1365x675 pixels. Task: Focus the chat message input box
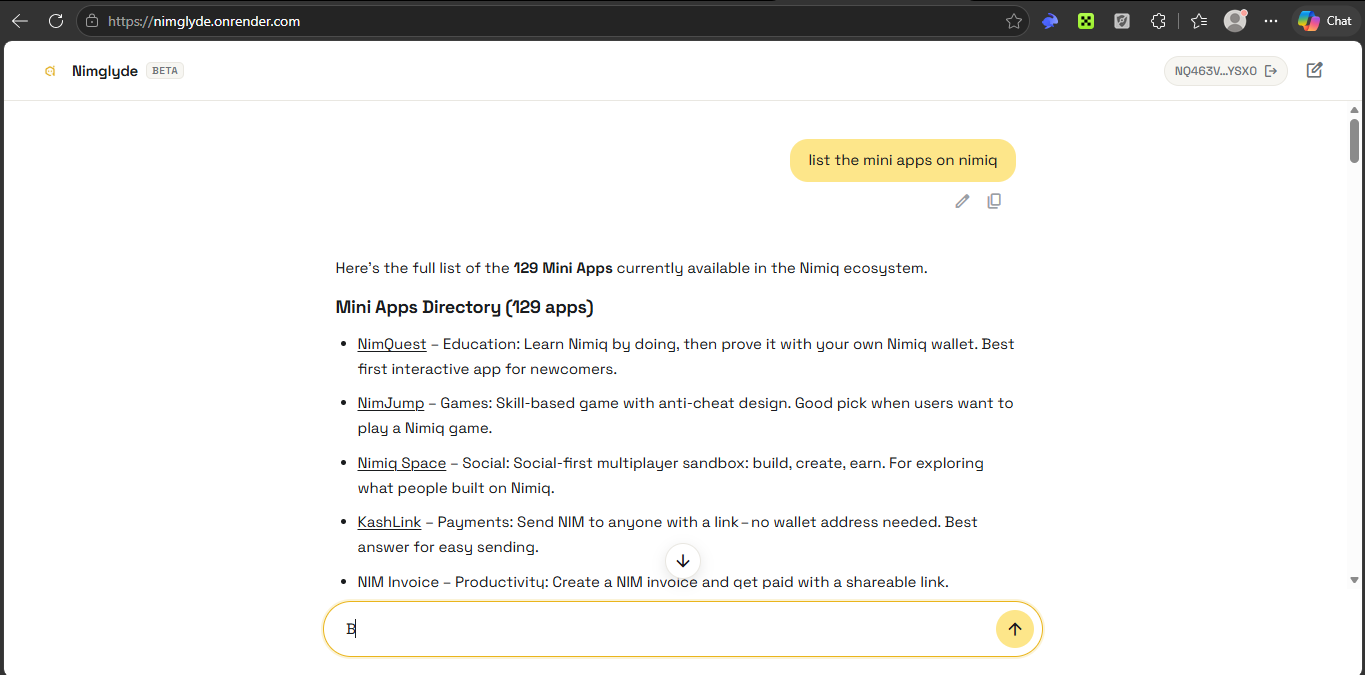click(660, 629)
